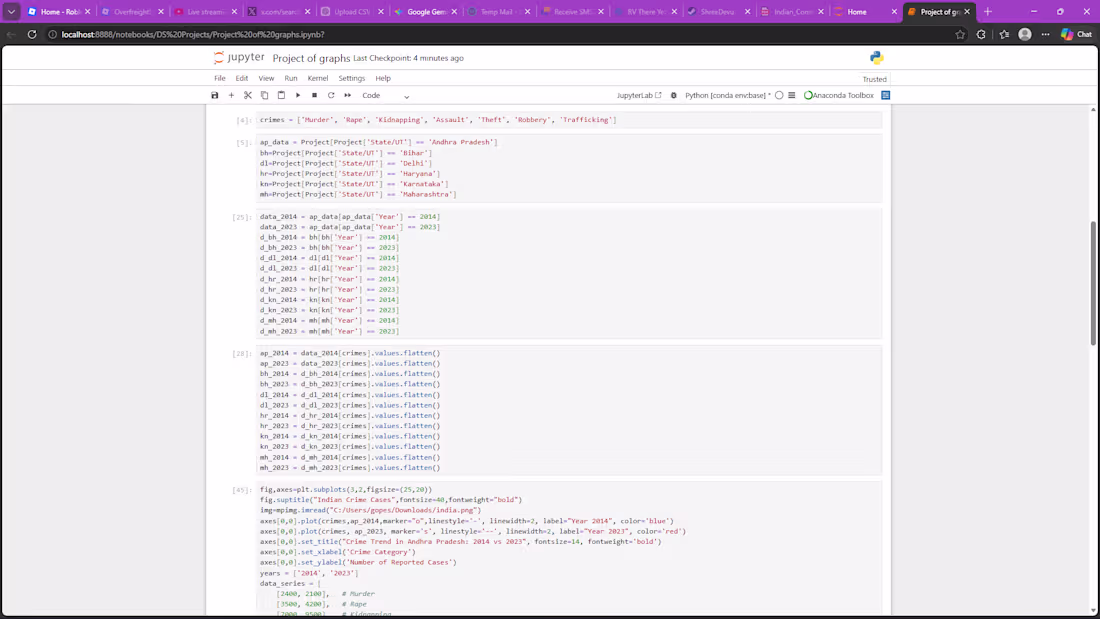
Task: Cut the selected cell with the scissors icon
Action: [248, 95]
